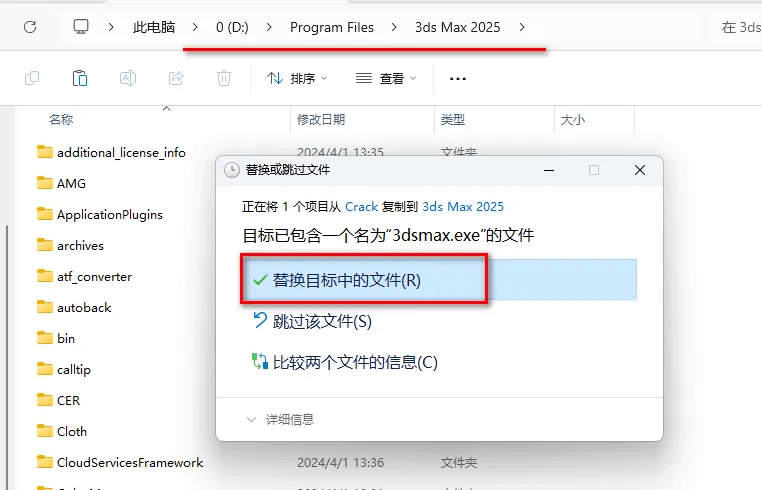Go to Program Files breadcrumb

tap(332, 27)
